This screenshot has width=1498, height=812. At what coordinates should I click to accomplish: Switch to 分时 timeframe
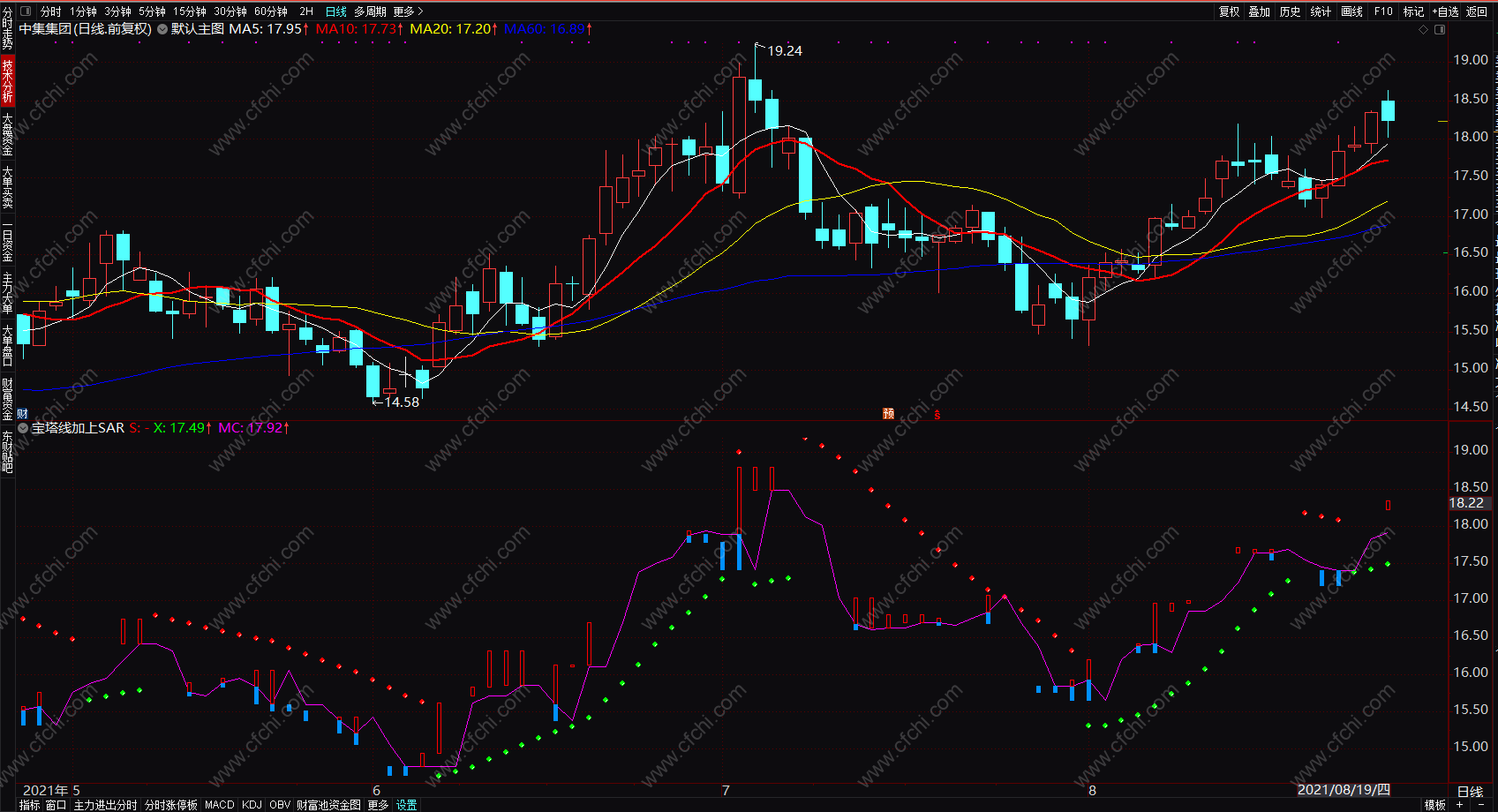pos(51,11)
